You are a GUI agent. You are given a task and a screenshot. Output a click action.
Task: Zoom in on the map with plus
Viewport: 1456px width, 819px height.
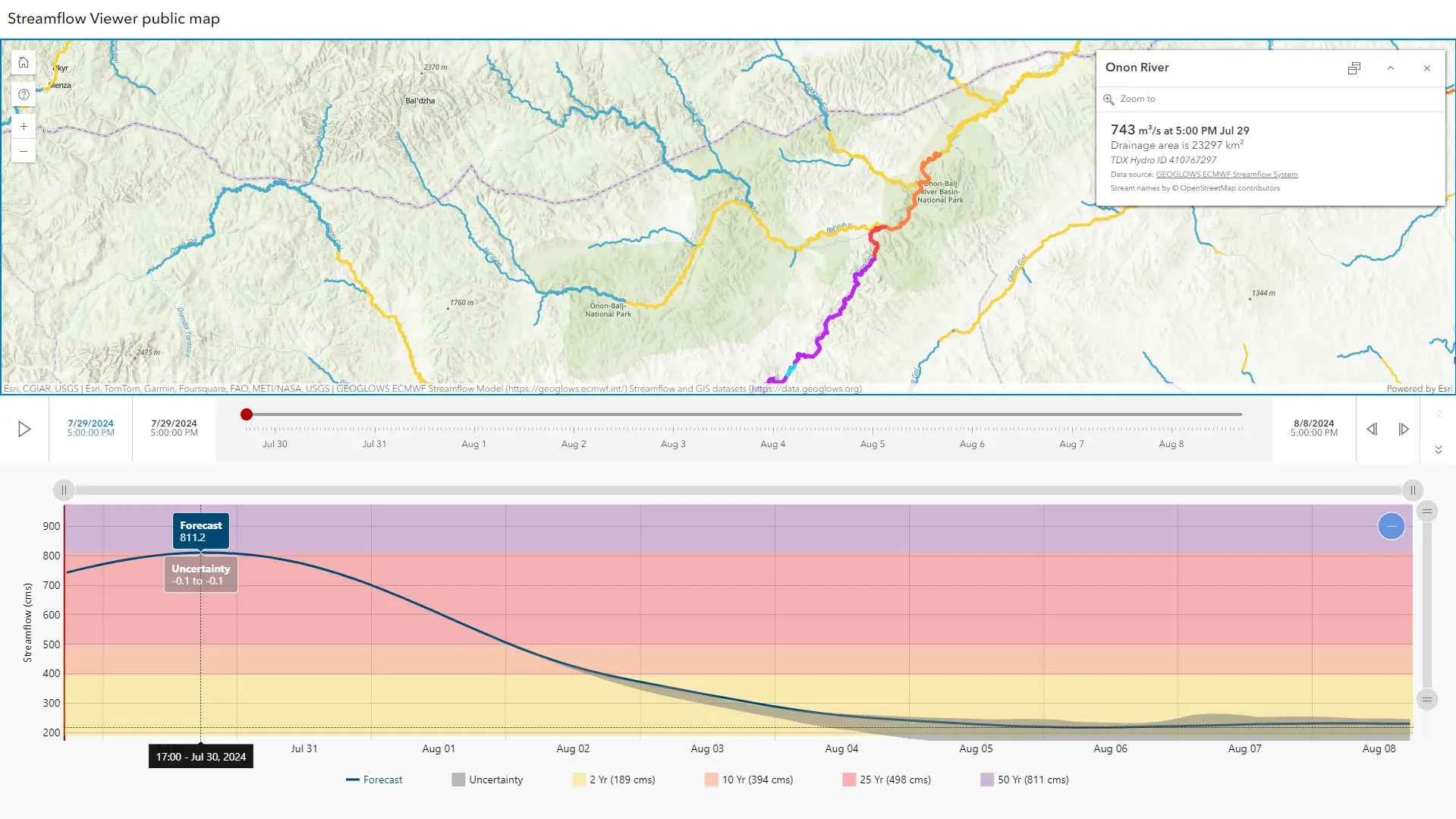24,127
